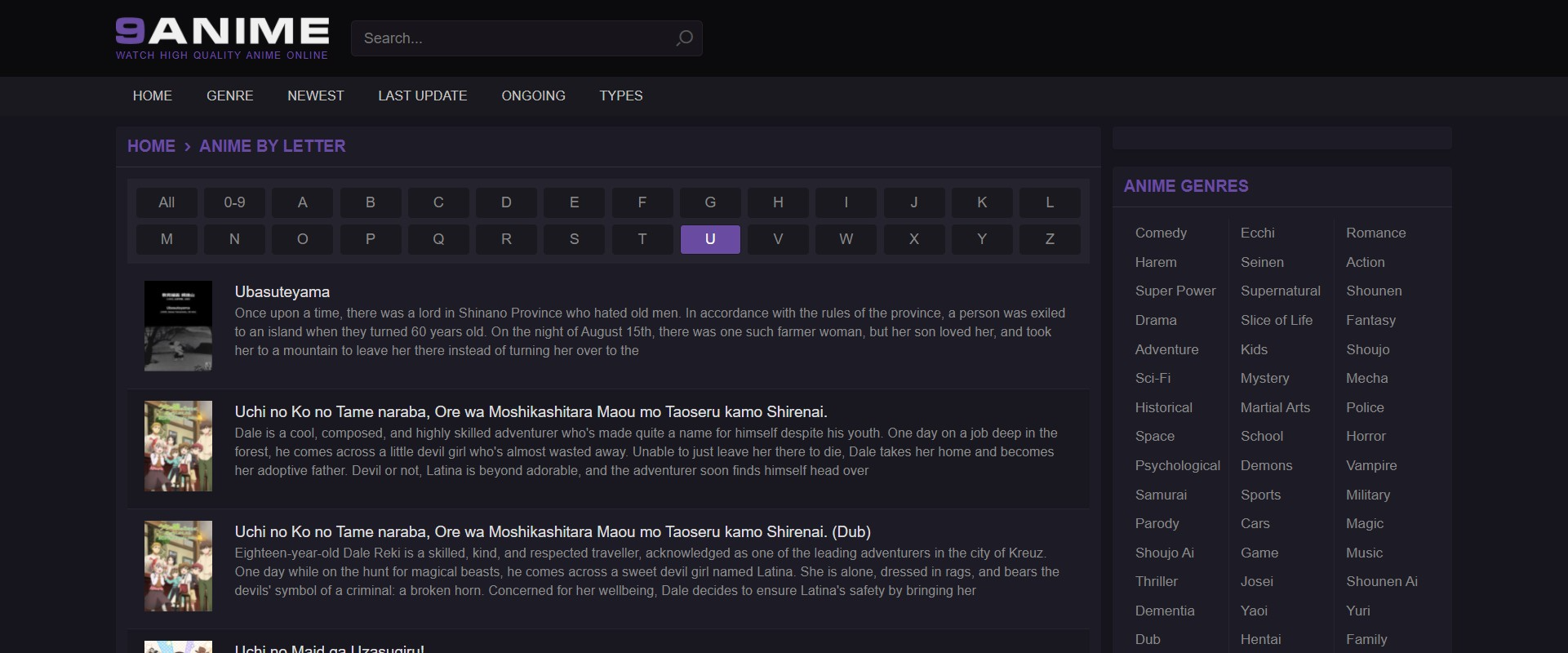Viewport: 1568px width, 653px height.
Task: Open the Adventure genre
Action: [x=1167, y=349]
